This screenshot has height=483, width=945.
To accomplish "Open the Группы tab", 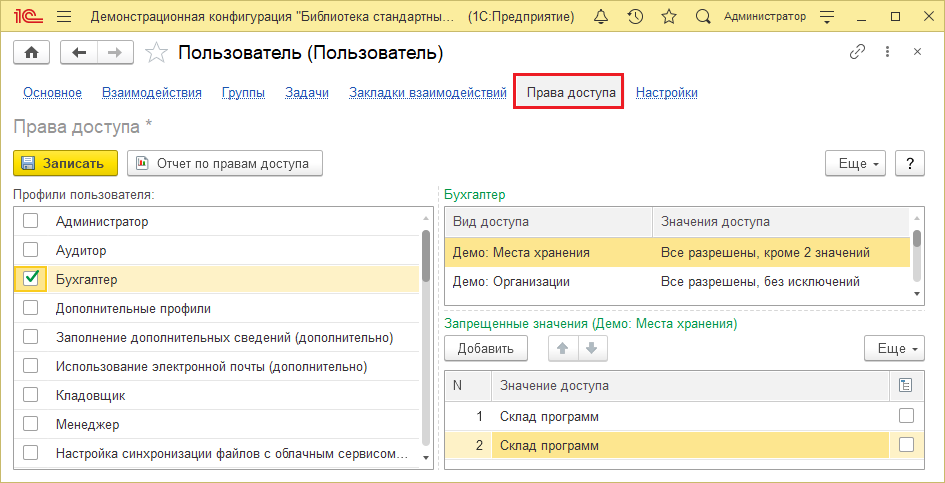I will point(243,93).
